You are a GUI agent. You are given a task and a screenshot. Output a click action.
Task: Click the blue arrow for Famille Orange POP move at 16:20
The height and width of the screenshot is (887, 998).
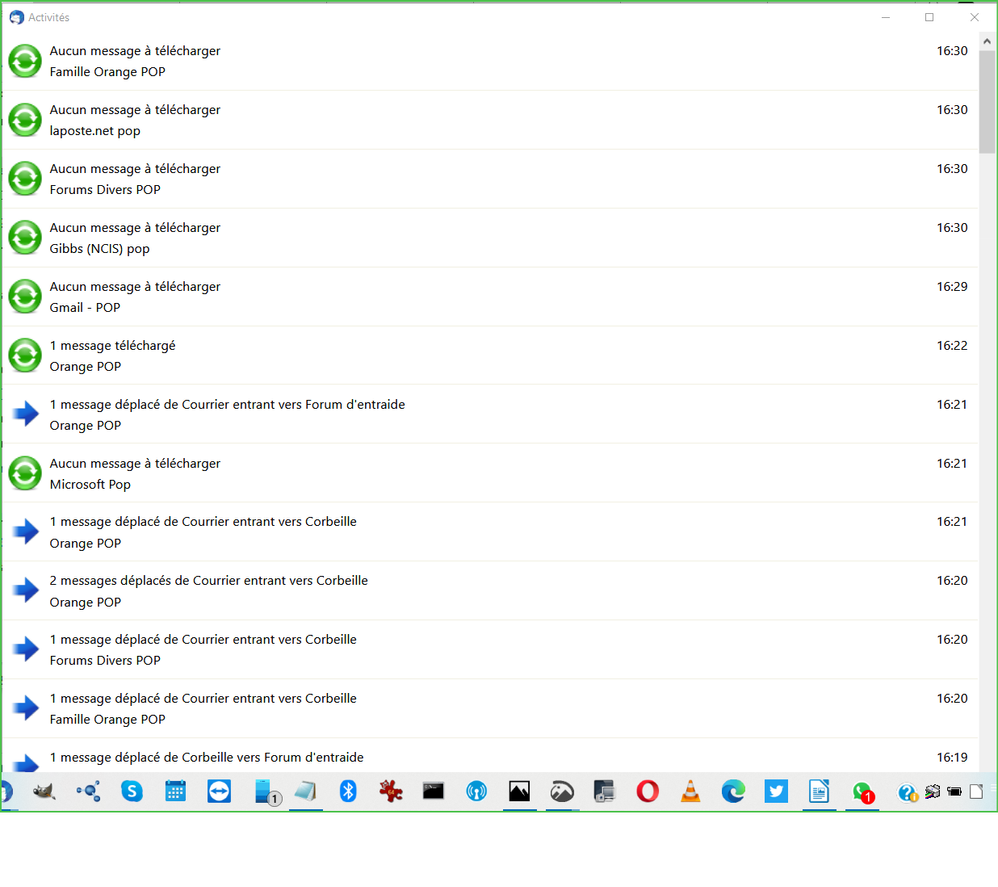click(x=26, y=708)
